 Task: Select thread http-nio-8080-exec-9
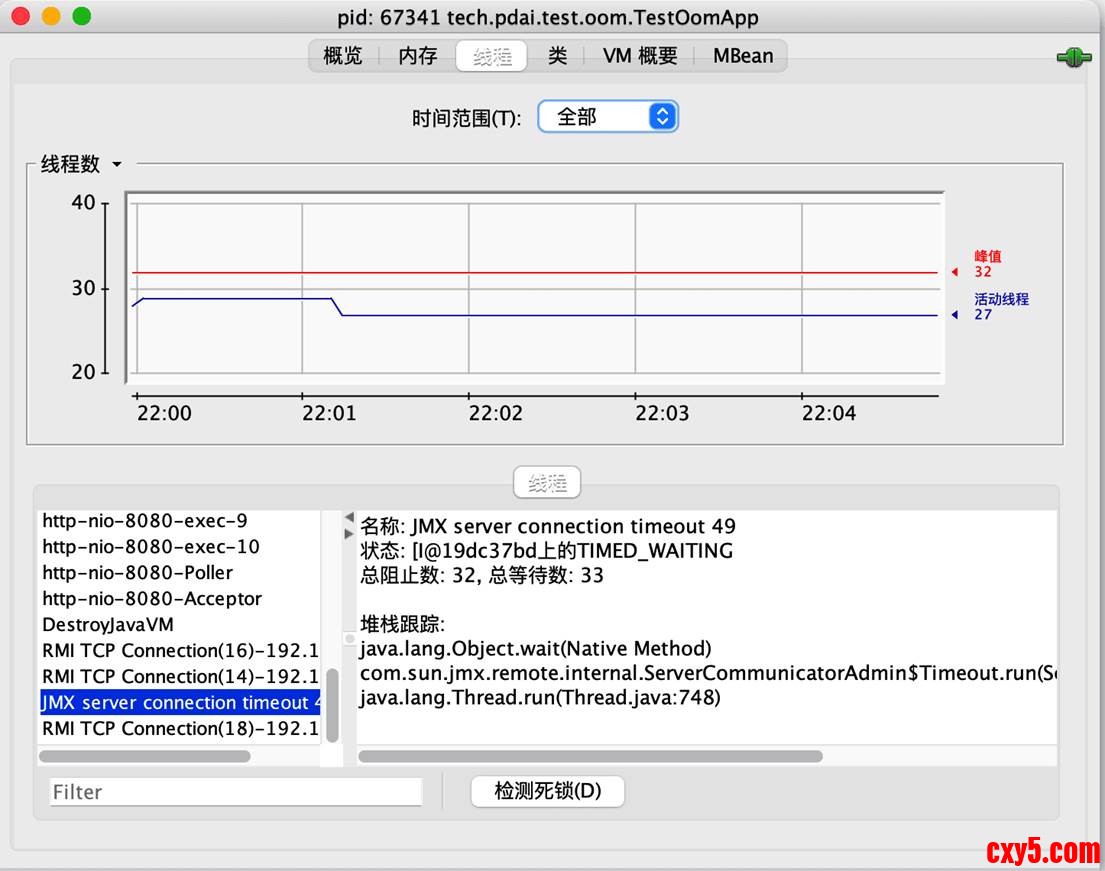coord(180,521)
